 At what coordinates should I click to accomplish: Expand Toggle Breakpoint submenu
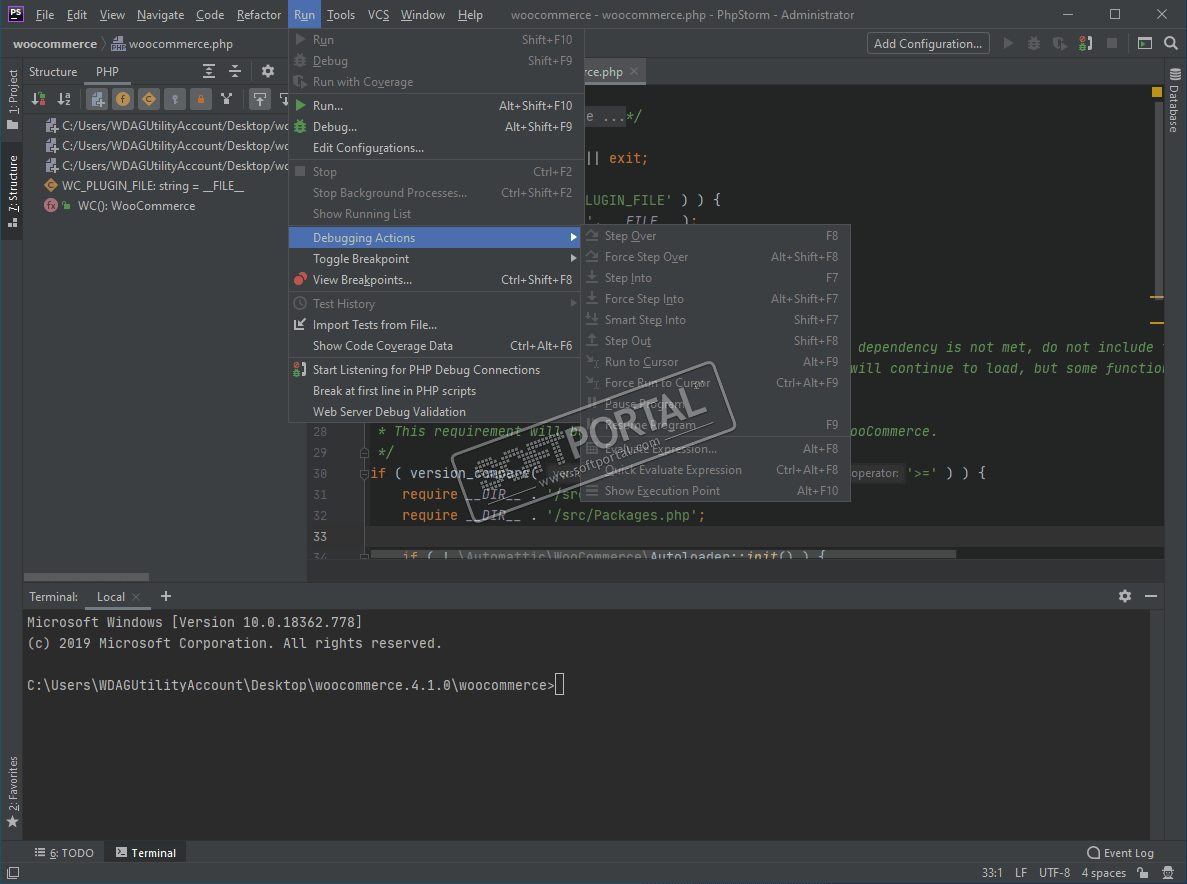(434, 259)
